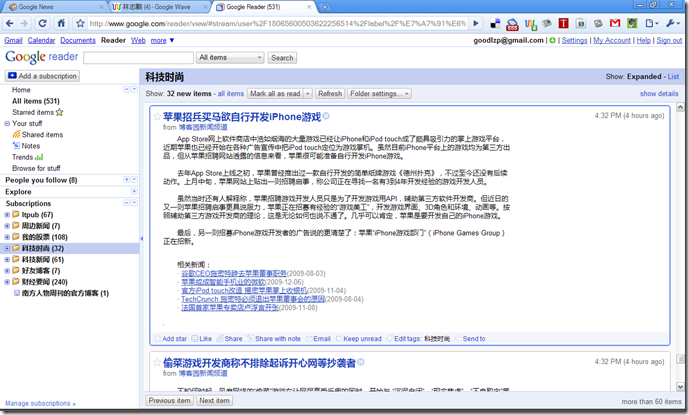This screenshot has width=689, height=415.
Task: Expand the 我的股票 (108) folder
Action: click(7, 237)
